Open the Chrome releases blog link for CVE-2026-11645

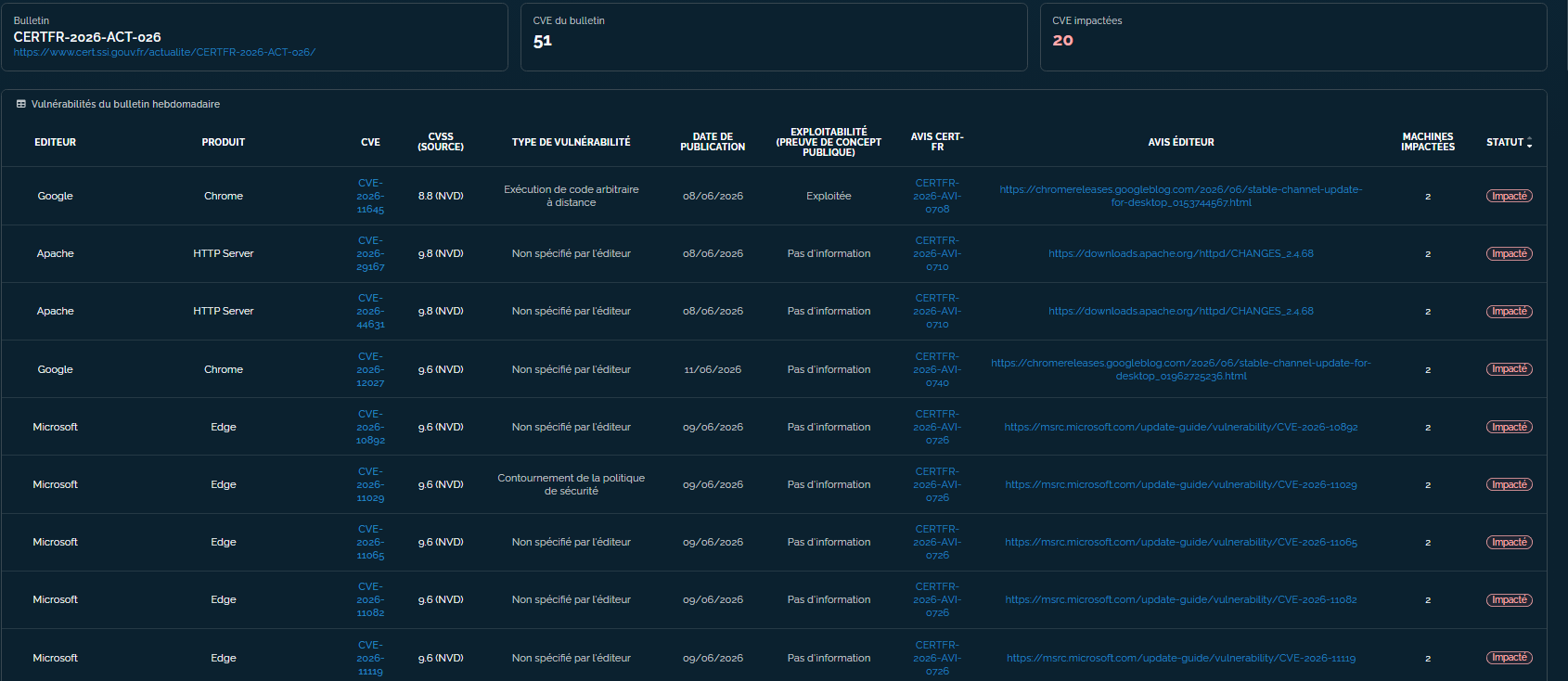(x=1181, y=196)
